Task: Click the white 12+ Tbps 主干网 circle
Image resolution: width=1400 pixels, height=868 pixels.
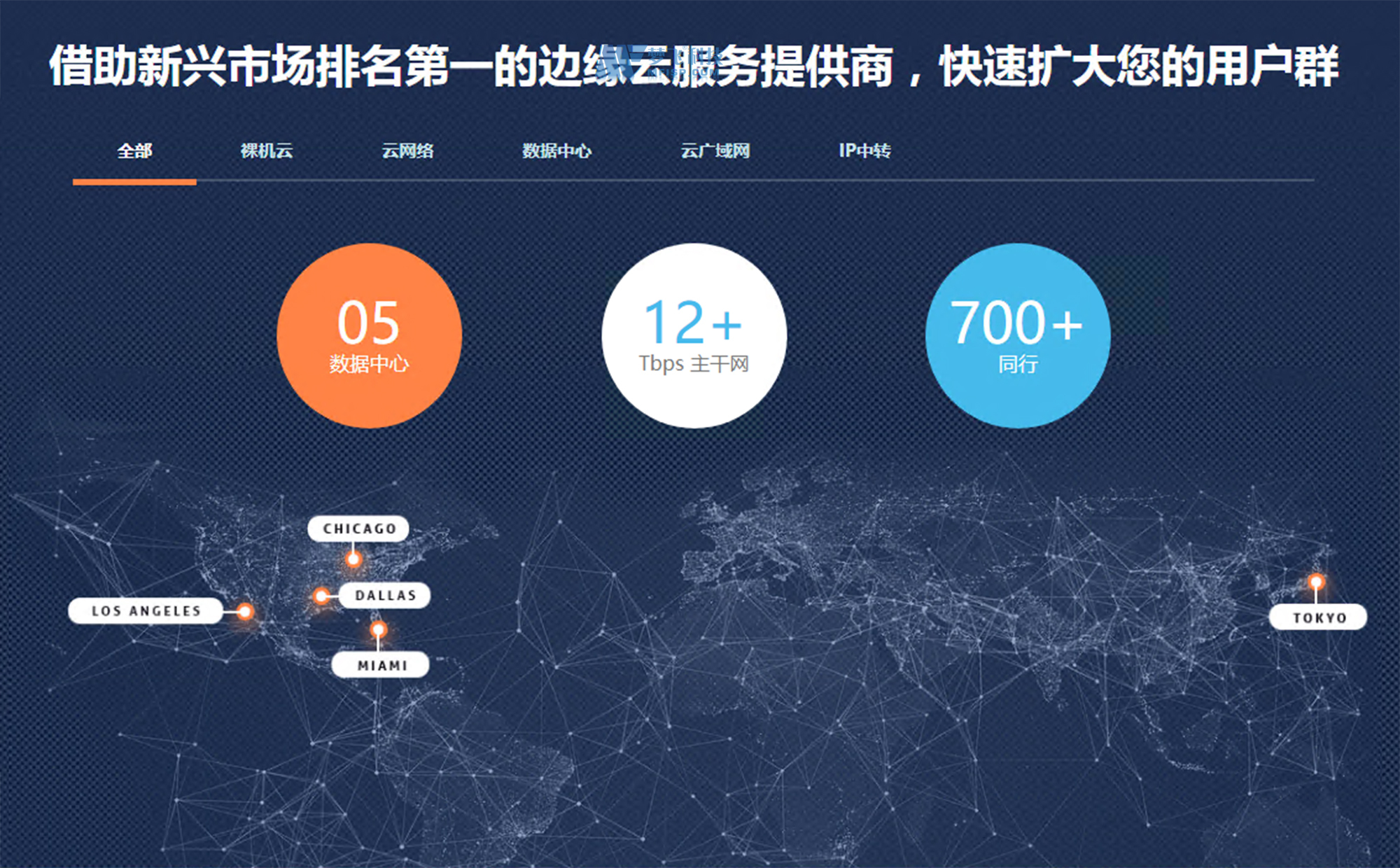Action: click(694, 335)
